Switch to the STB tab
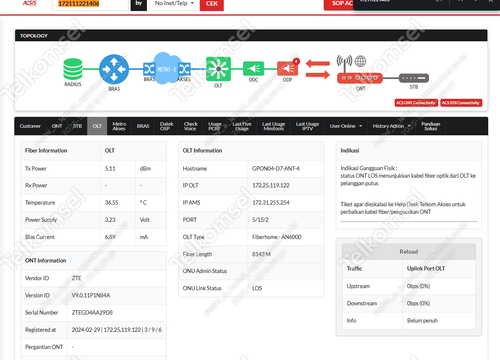The image size is (500, 360). (77, 126)
